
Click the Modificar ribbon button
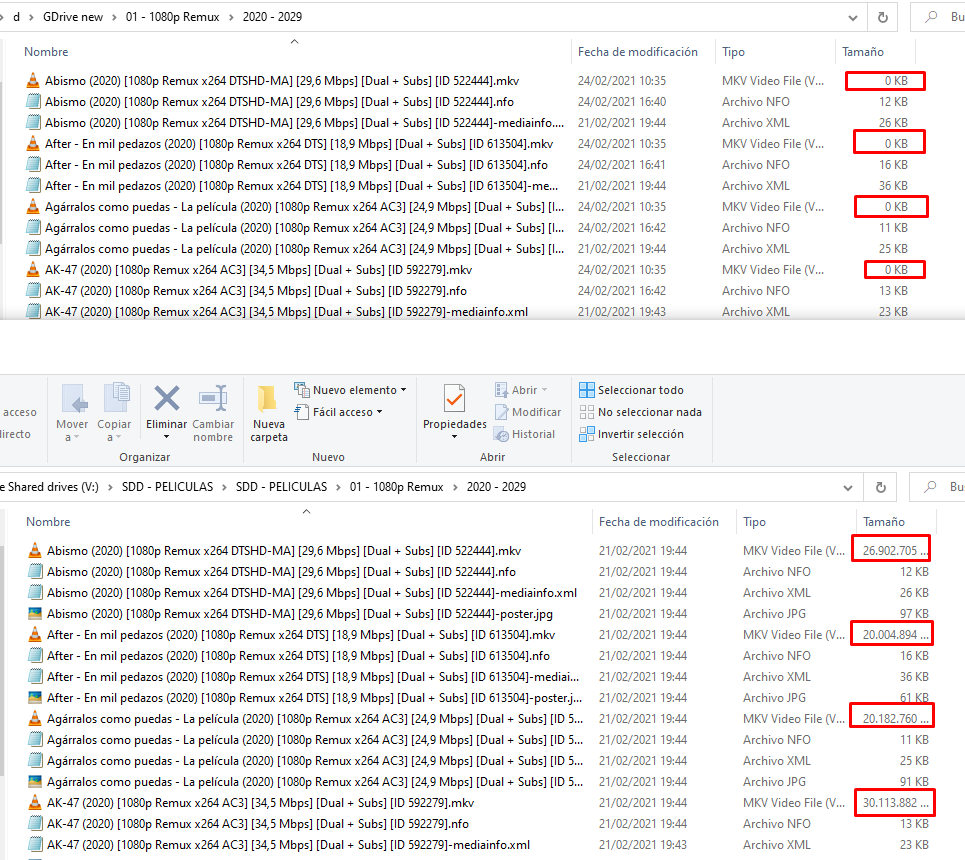(528, 412)
